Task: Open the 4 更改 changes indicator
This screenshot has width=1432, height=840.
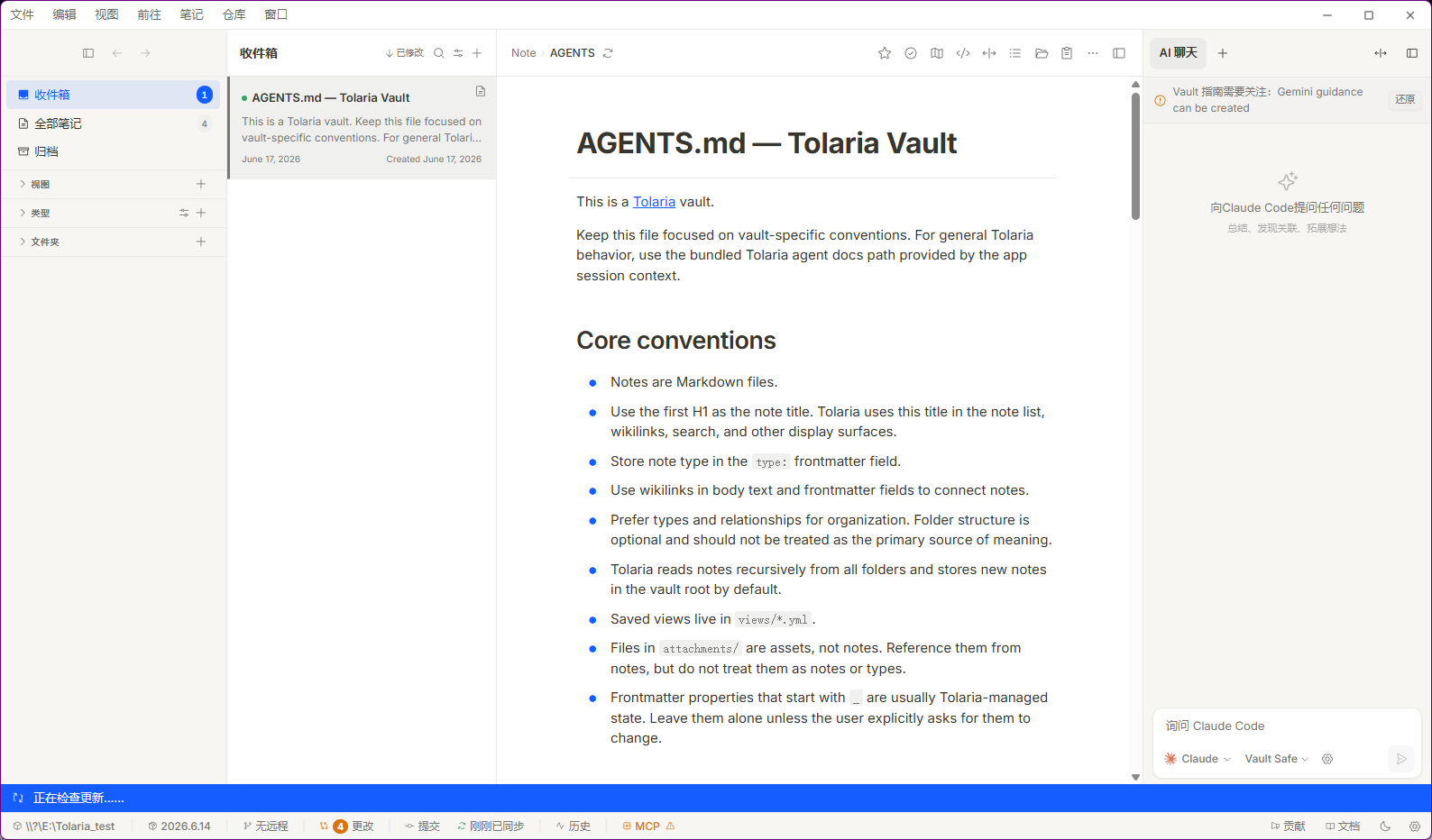Action: [x=347, y=826]
